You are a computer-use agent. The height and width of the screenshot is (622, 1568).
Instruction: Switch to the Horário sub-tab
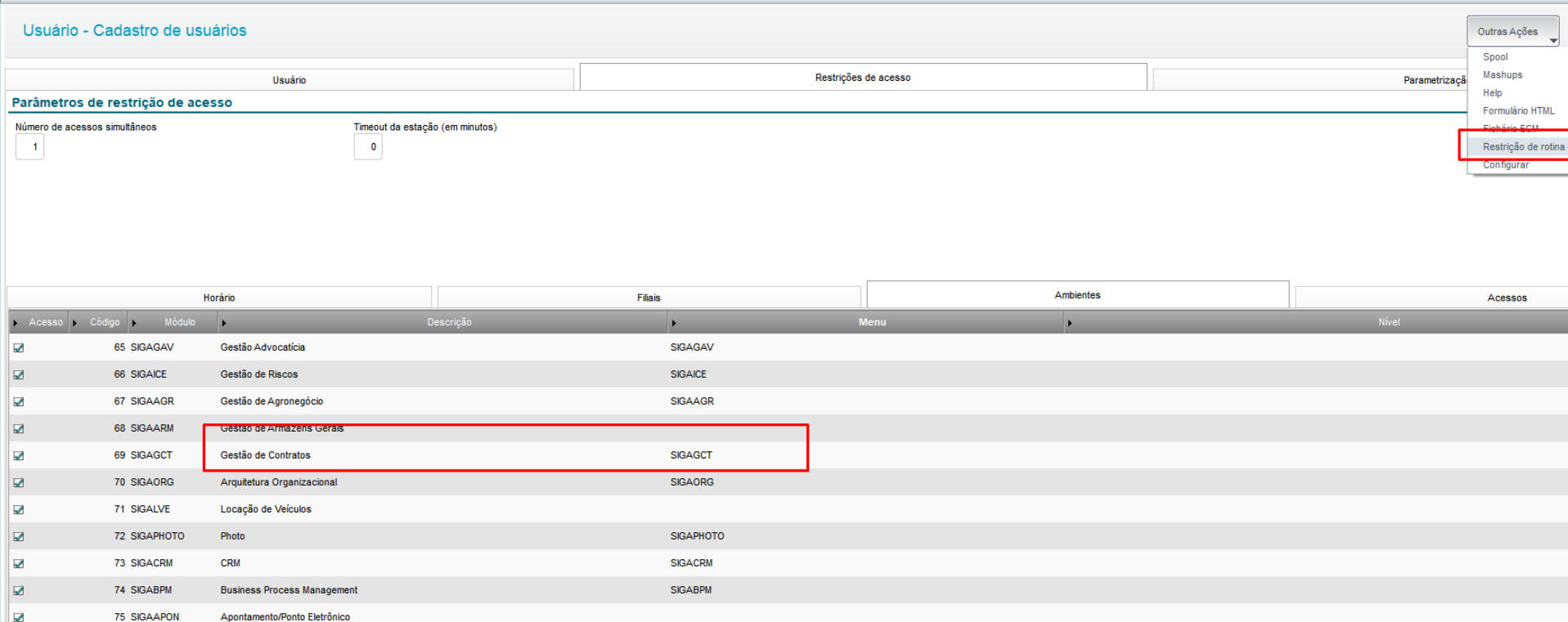(x=219, y=298)
